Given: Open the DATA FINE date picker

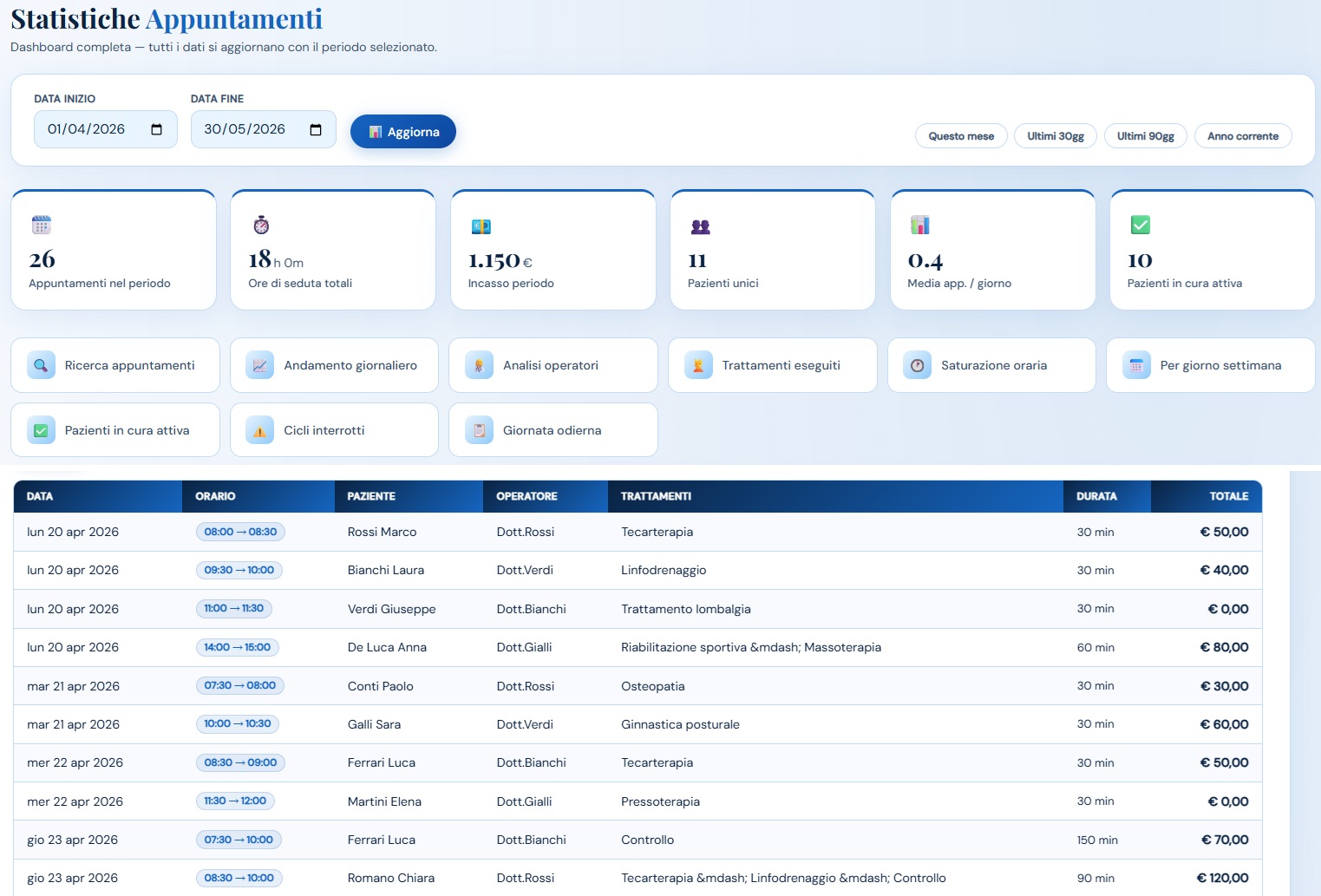Looking at the screenshot, I should [x=316, y=128].
